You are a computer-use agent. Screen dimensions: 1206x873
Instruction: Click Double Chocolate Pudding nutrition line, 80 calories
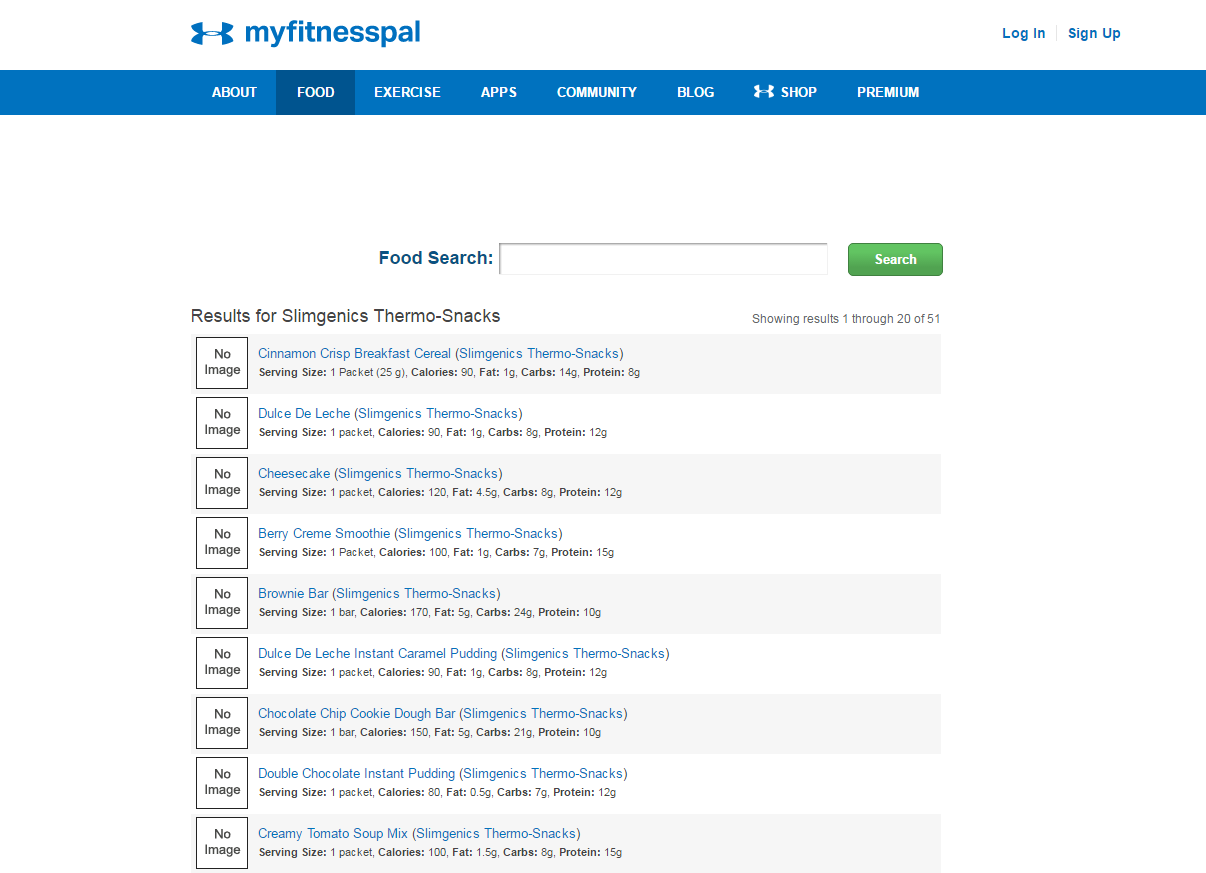[x=437, y=793]
